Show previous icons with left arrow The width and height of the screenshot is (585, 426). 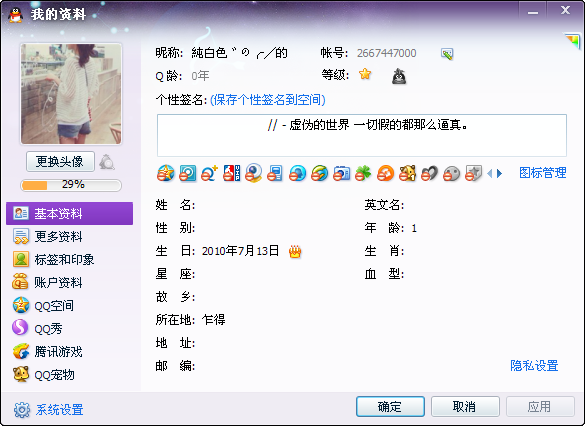point(490,173)
